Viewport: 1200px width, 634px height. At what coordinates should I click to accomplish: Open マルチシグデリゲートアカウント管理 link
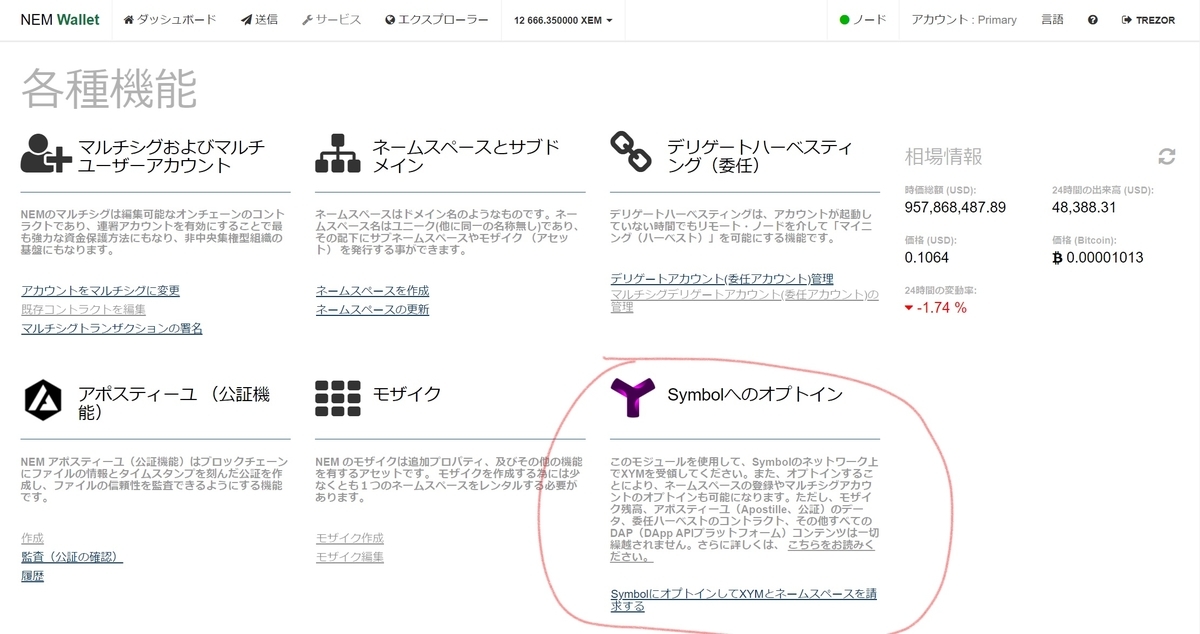(x=744, y=300)
